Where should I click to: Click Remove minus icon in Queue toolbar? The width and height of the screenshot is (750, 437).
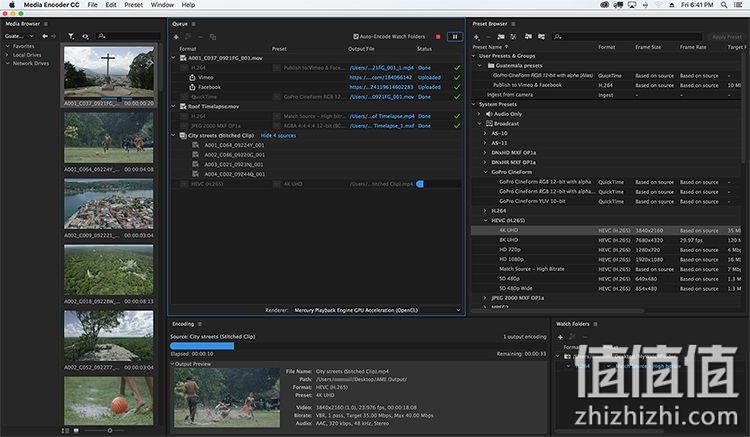(200, 37)
